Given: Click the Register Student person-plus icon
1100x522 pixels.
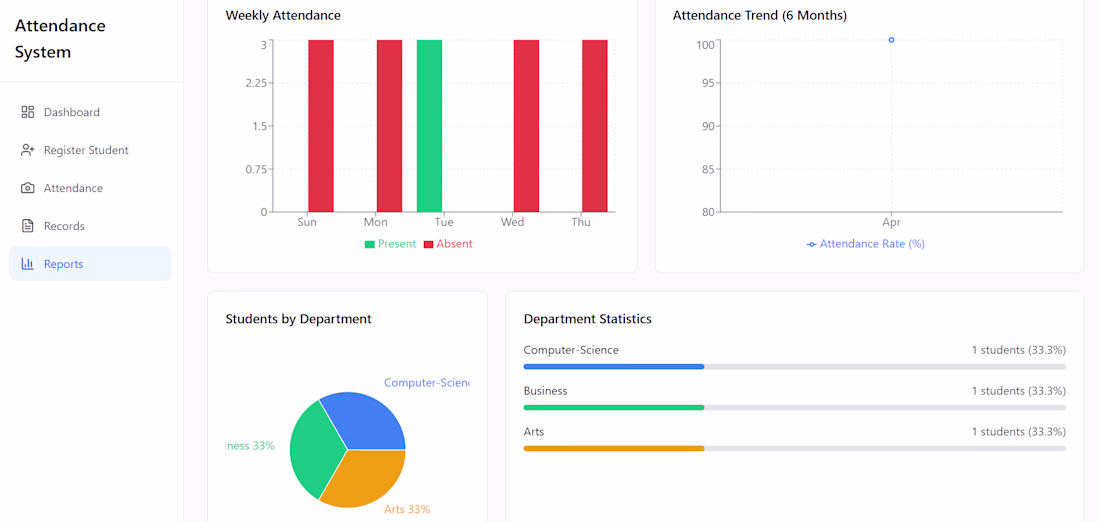Looking at the screenshot, I should tap(28, 150).
